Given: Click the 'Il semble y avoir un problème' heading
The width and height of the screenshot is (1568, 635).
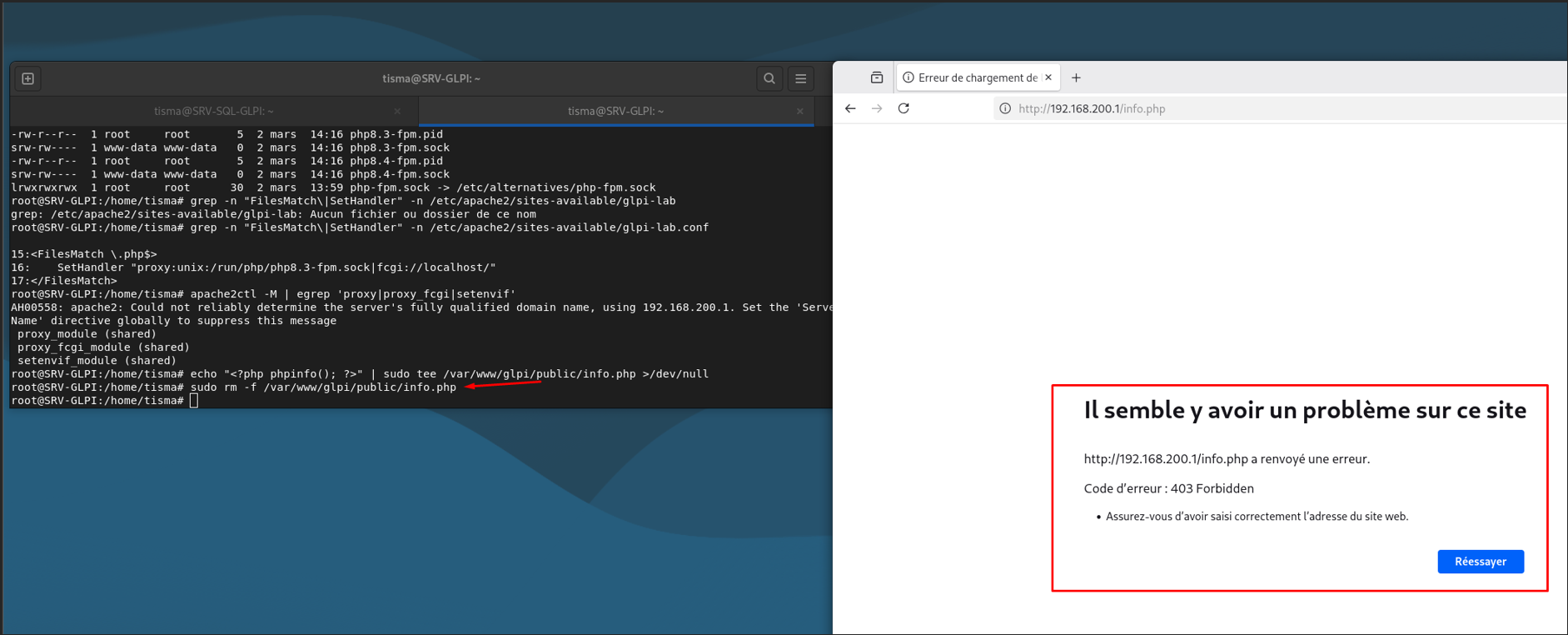Looking at the screenshot, I should (1305, 410).
